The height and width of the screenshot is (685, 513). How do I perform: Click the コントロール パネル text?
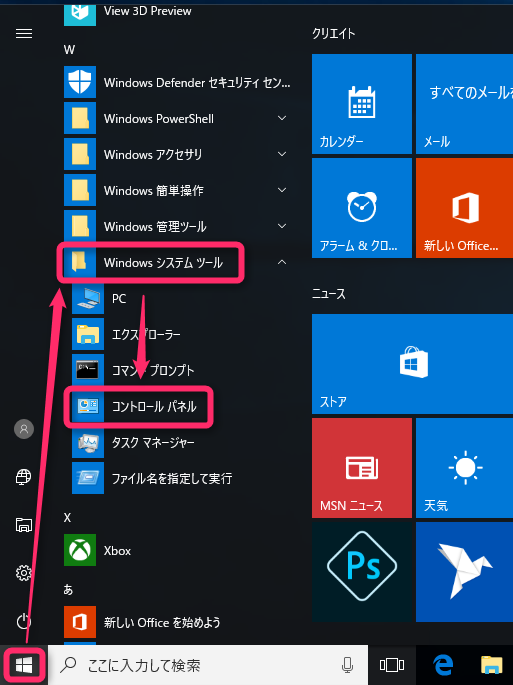pos(154,407)
